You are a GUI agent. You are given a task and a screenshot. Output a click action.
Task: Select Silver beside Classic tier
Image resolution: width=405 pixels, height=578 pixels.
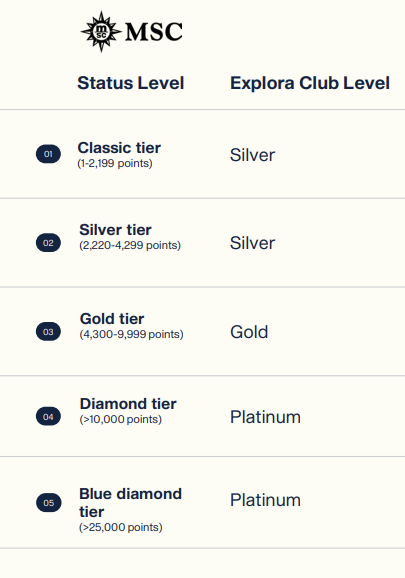click(x=252, y=155)
